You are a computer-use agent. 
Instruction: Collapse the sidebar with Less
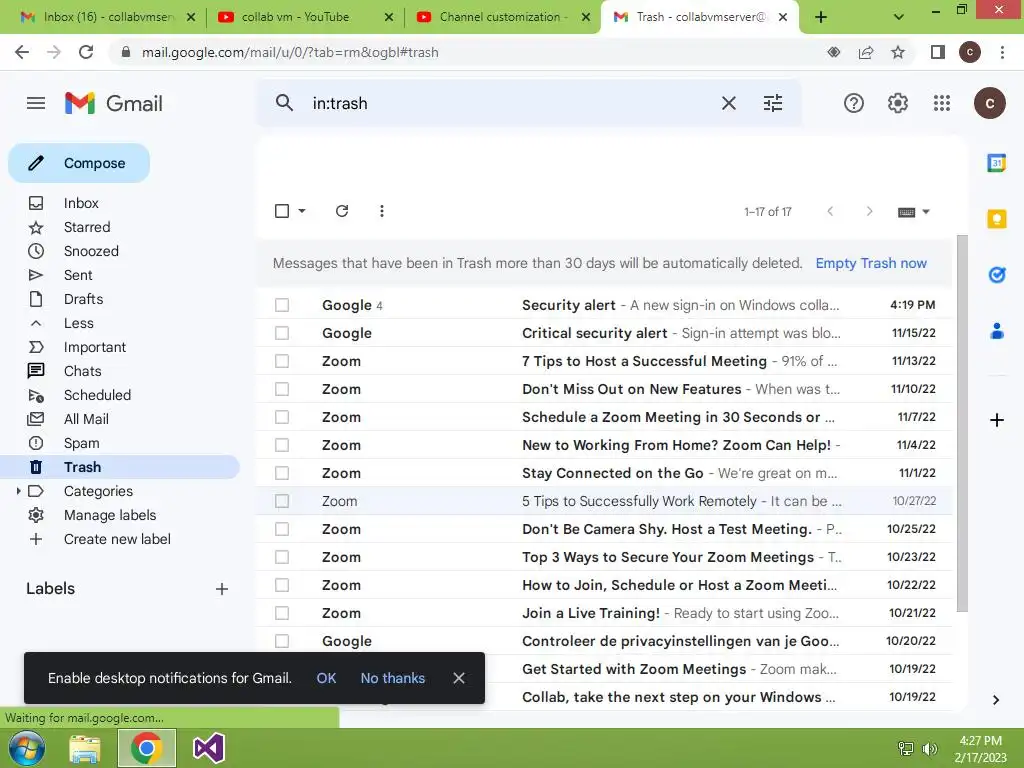click(x=78, y=323)
